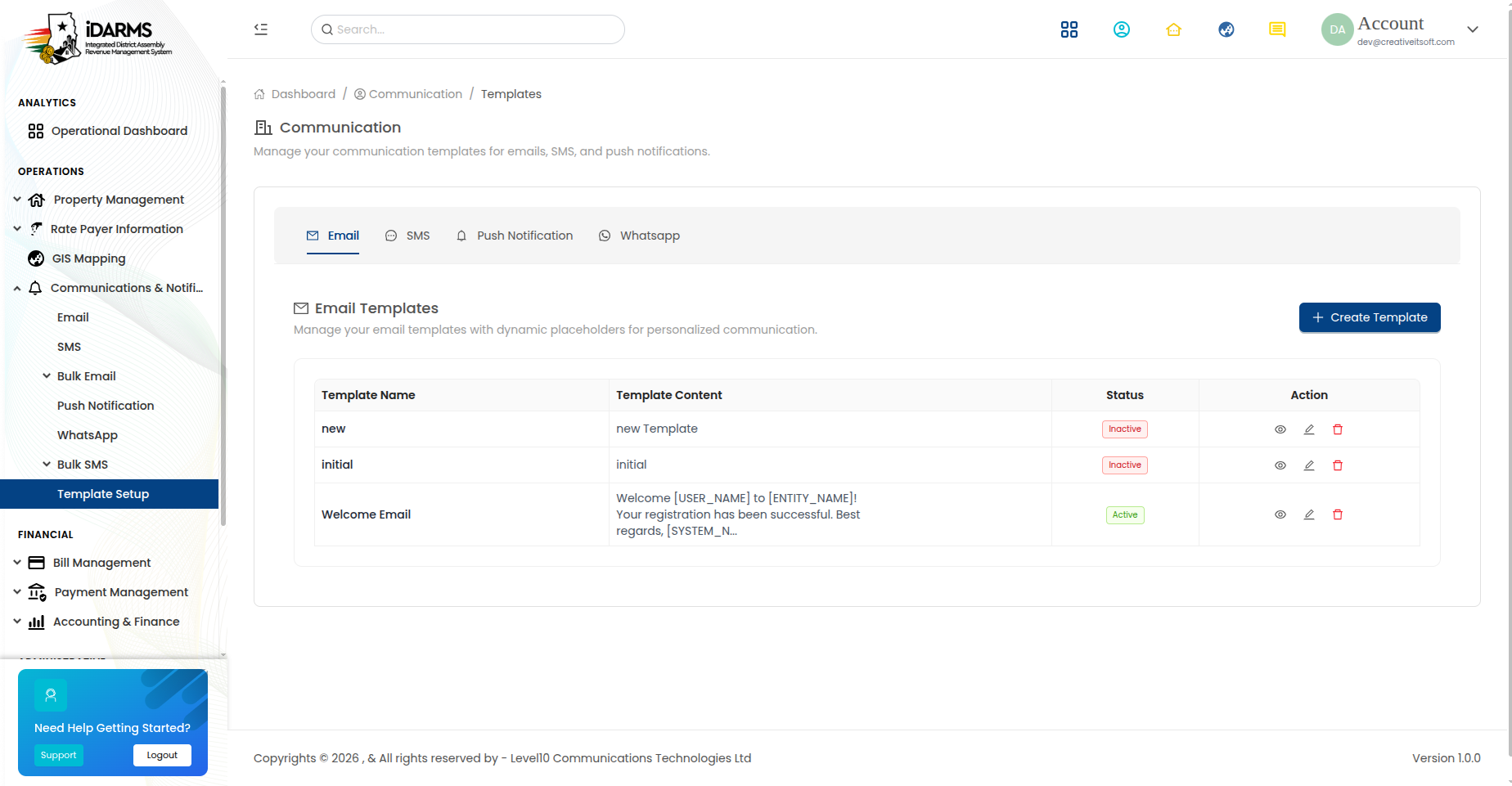1512x786 pixels.
Task: Go home via the yellow house icon
Action: tap(1174, 29)
